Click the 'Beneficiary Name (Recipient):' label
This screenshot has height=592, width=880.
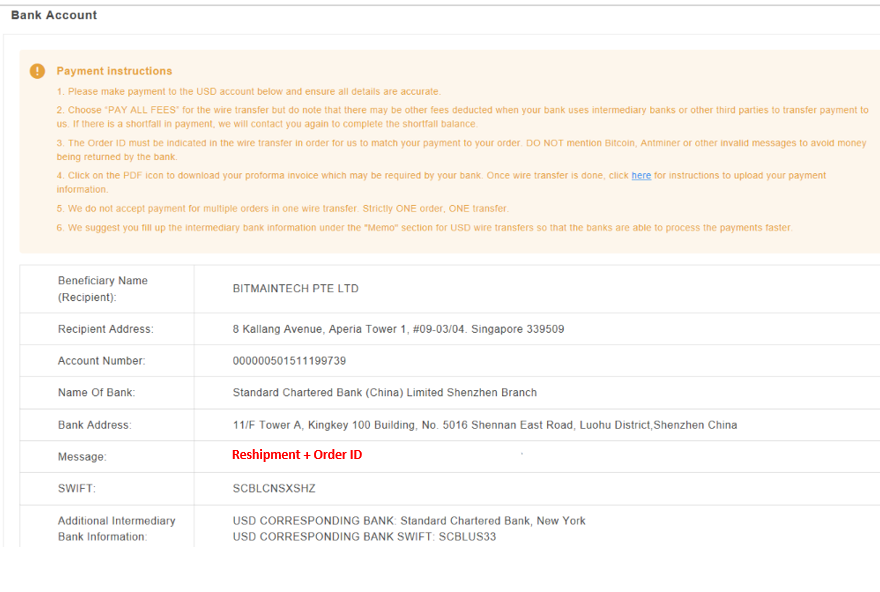coord(103,289)
